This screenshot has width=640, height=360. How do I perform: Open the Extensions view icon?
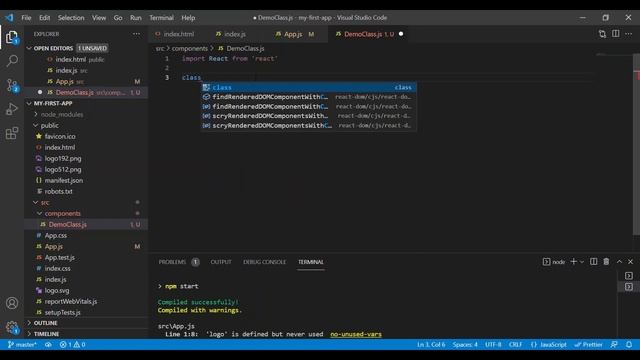click(12, 133)
